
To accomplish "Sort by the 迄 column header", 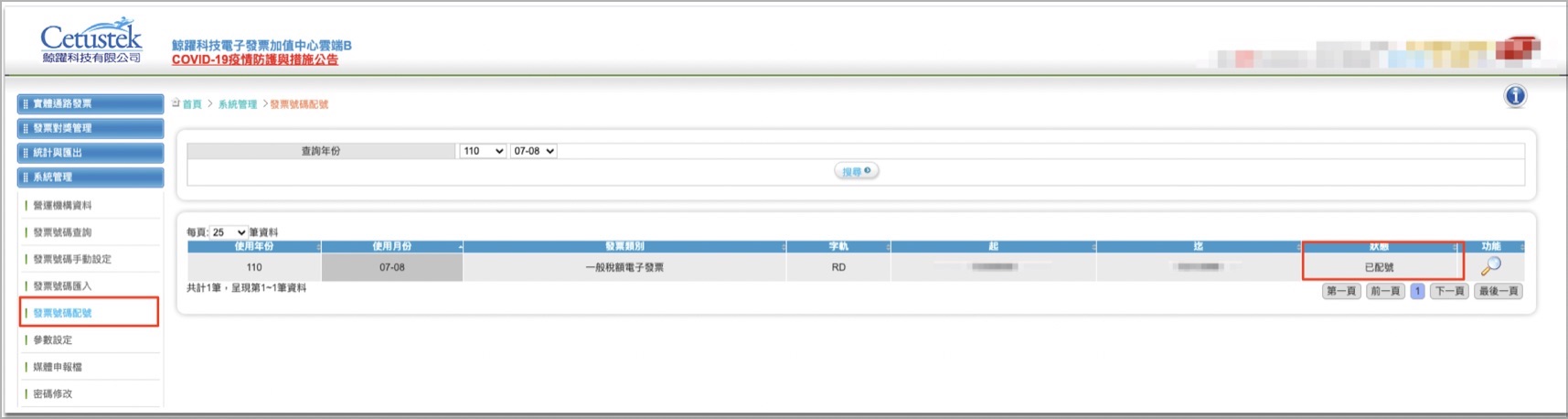I will pyautogui.click(x=1198, y=246).
